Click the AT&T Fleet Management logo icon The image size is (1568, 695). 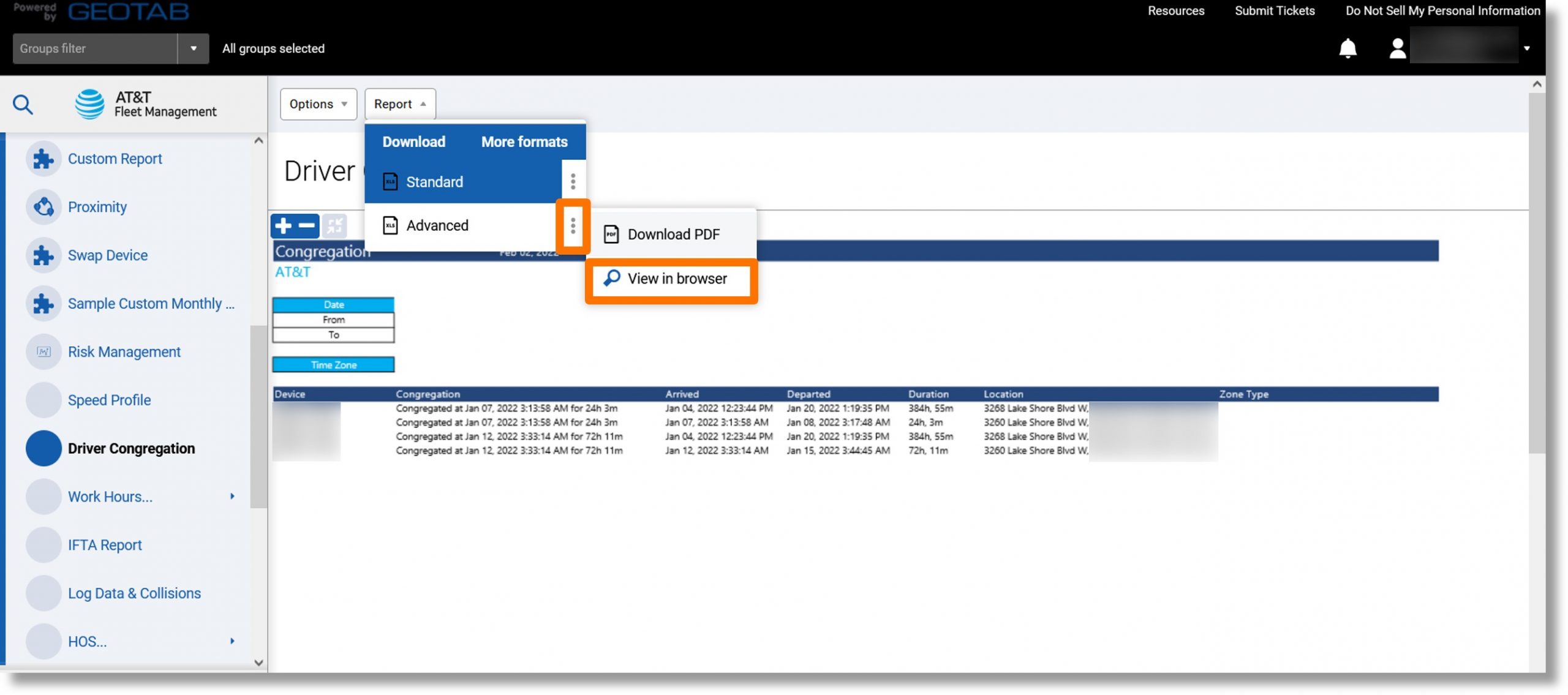click(x=91, y=103)
